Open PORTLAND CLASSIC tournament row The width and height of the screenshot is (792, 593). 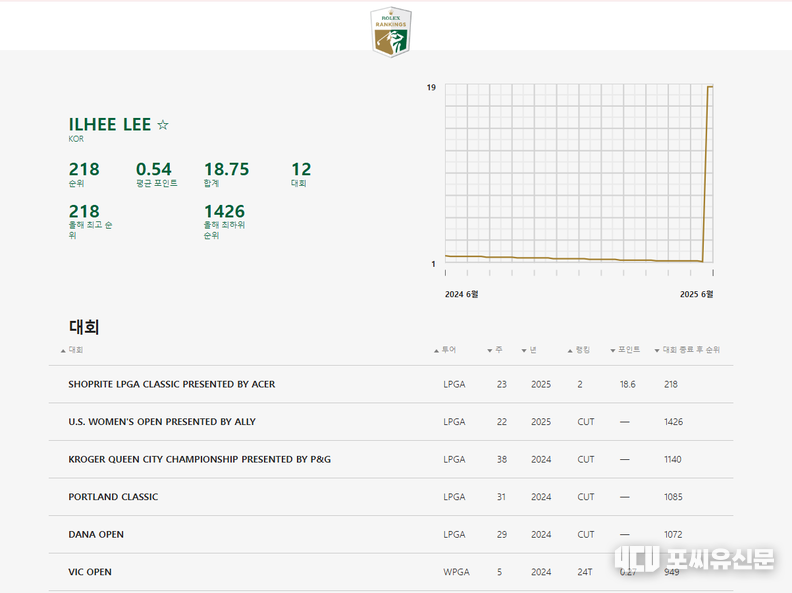(x=391, y=497)
